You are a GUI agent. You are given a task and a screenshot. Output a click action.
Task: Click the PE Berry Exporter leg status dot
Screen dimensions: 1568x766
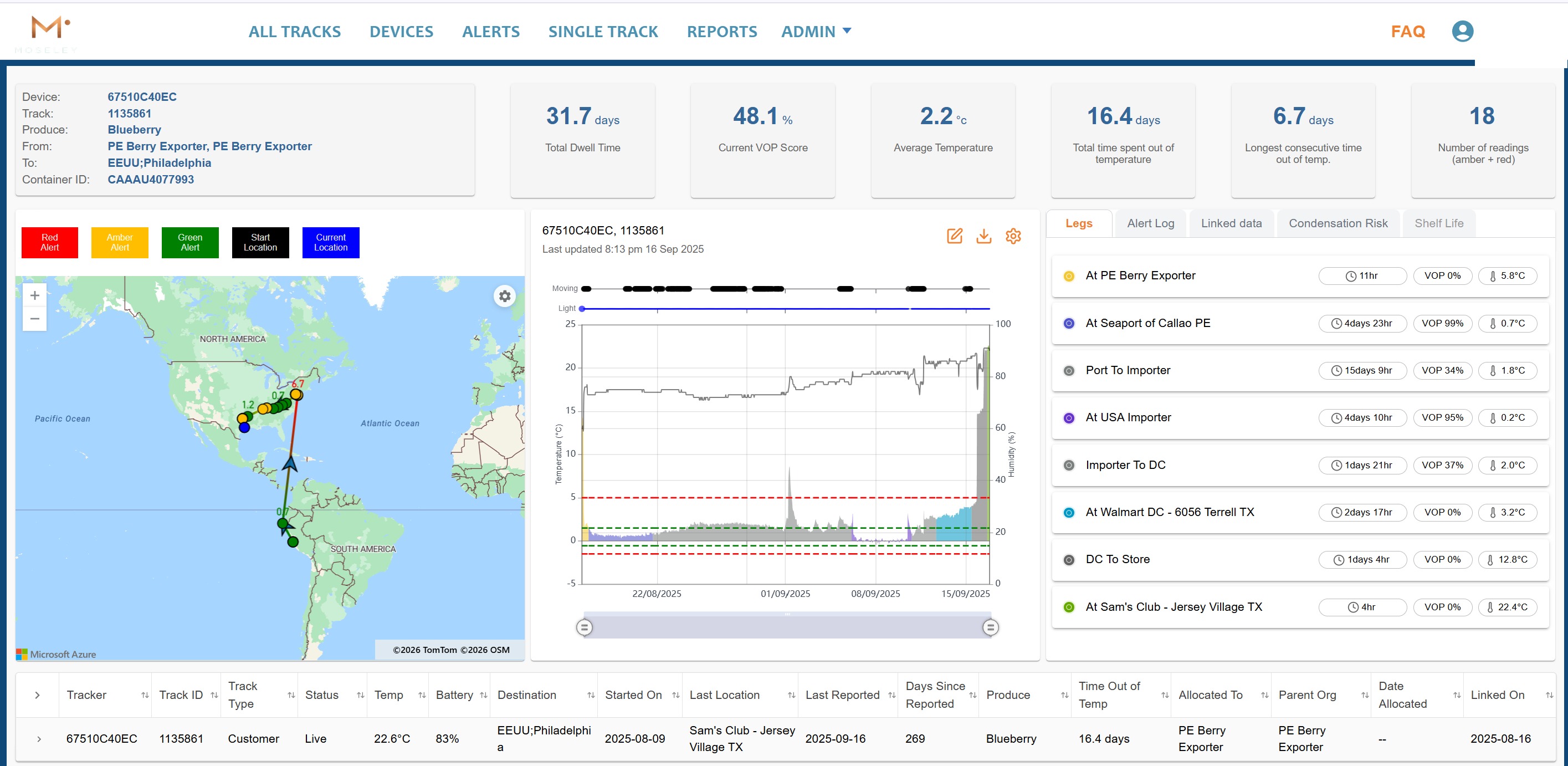pyautogui.click(x=1068, y=276)
